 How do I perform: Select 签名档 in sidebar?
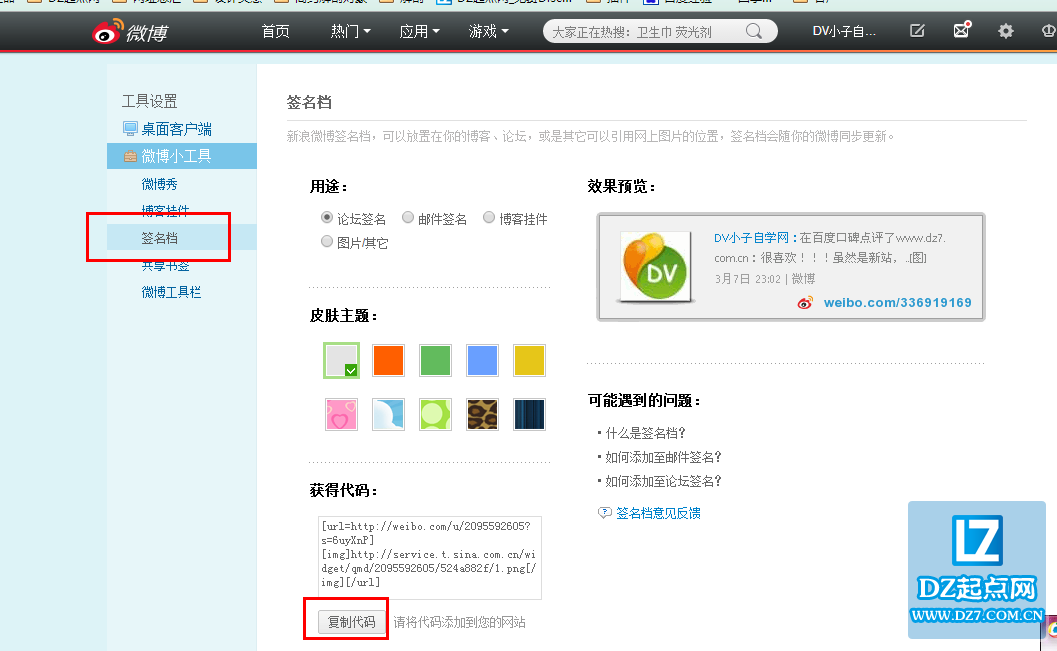click(x=159, y=238)
